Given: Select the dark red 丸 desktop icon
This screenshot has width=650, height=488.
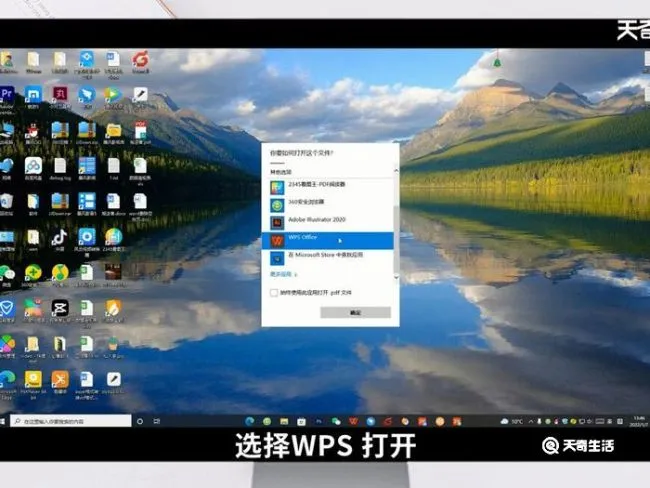Looking at the screenshot, I should (x=60, y=95).
